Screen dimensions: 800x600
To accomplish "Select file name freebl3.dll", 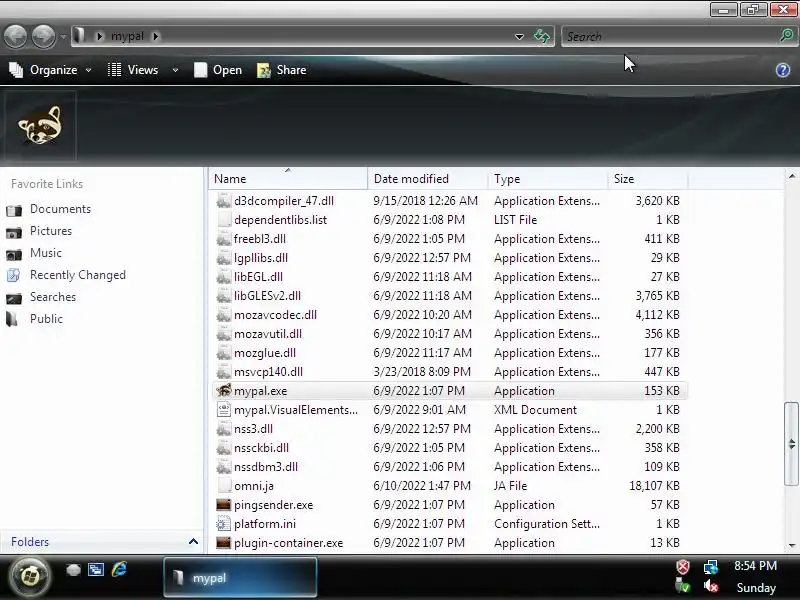I will pos(260,238).
